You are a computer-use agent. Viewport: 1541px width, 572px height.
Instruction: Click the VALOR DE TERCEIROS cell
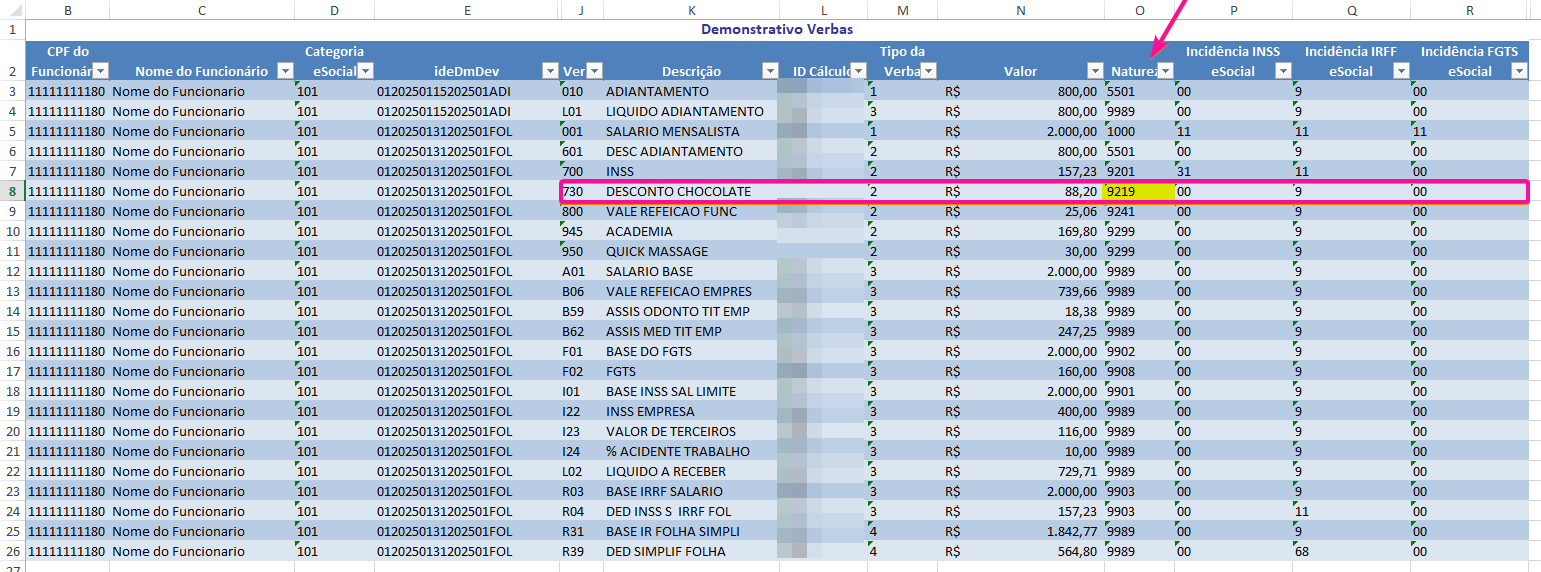pyautogui.click(x=692, y=431)
